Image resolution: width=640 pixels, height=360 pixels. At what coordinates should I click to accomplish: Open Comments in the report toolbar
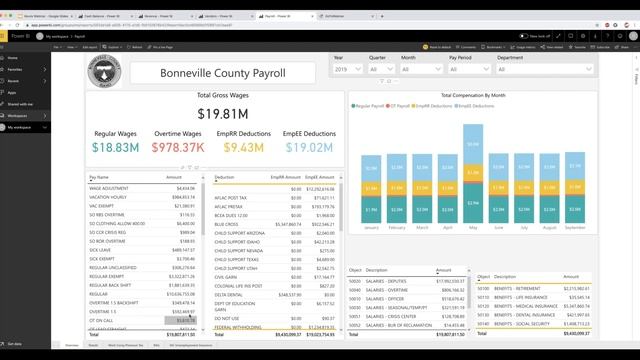(x=466, y=47)
